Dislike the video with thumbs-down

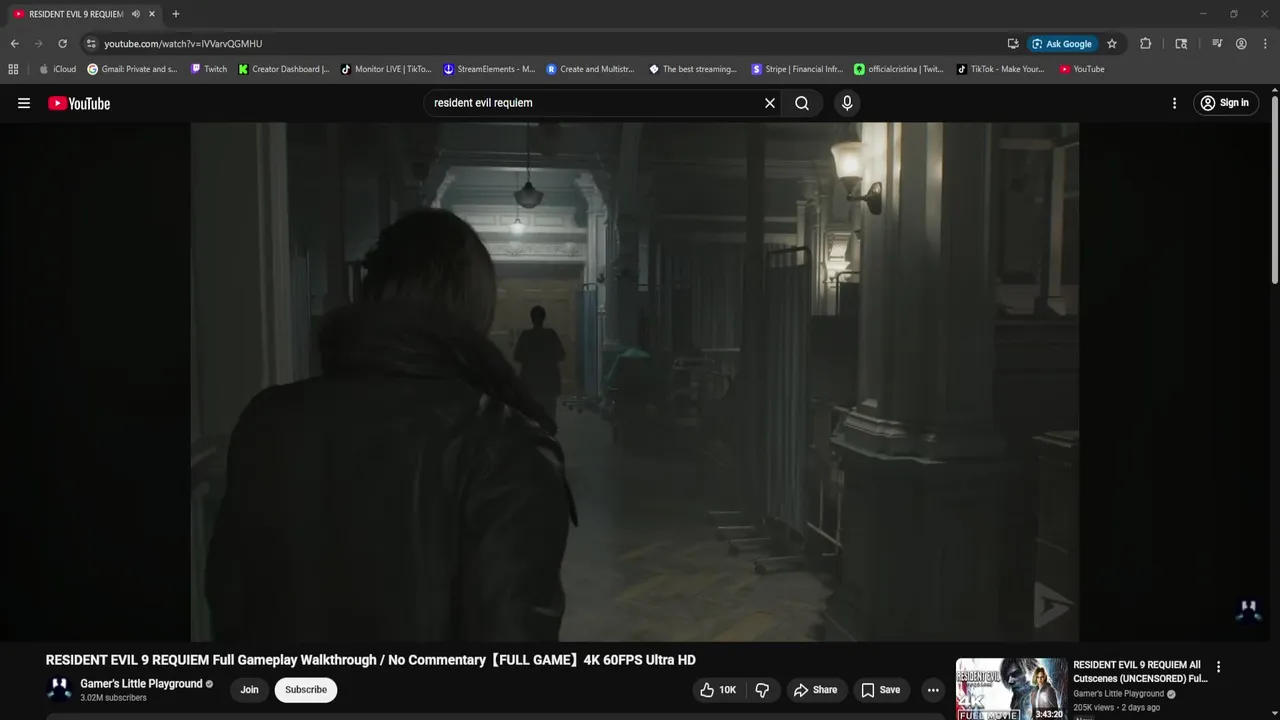pyautogui.click(x=763, y=690)
